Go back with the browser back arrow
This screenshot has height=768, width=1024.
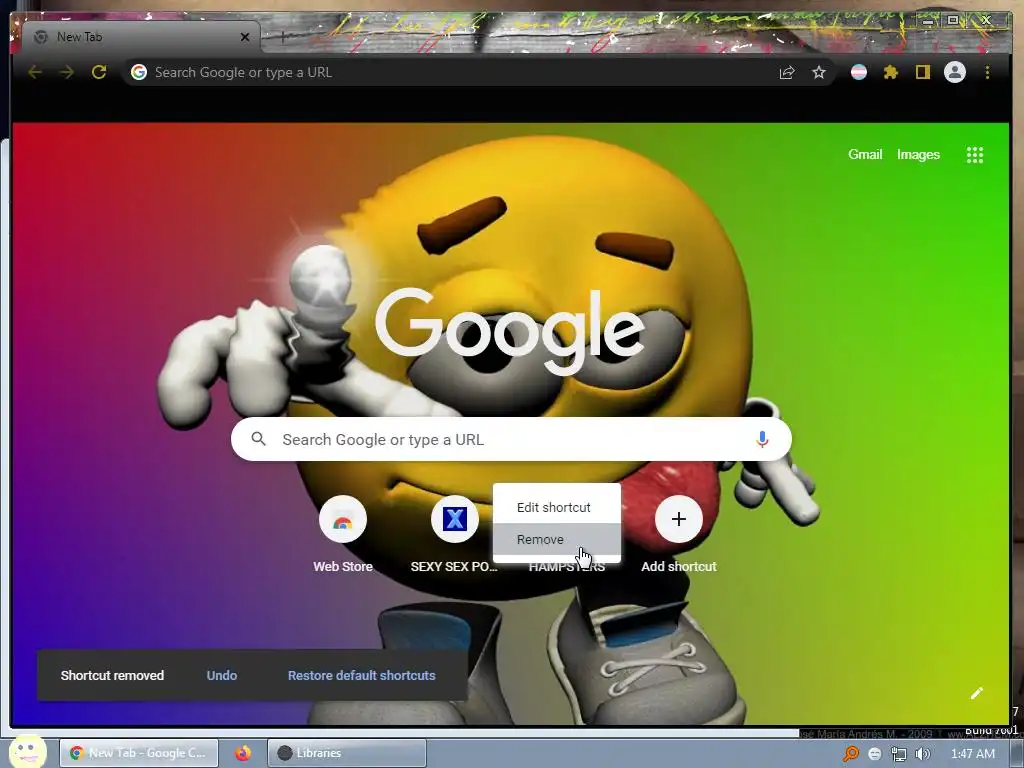pyautogui.click(x=35, y=72)
